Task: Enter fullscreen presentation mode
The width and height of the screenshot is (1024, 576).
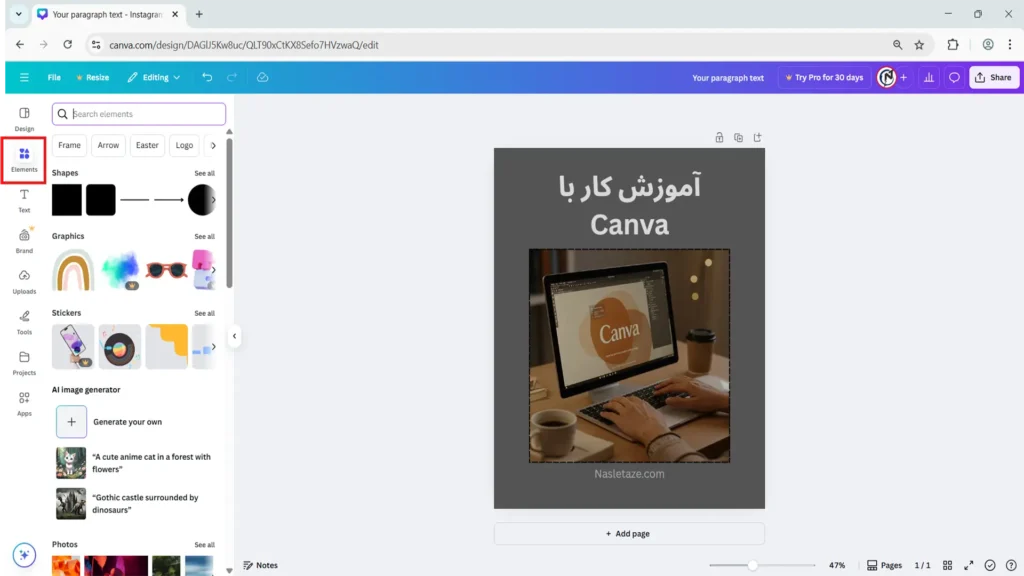Action: tap(968, 565)
